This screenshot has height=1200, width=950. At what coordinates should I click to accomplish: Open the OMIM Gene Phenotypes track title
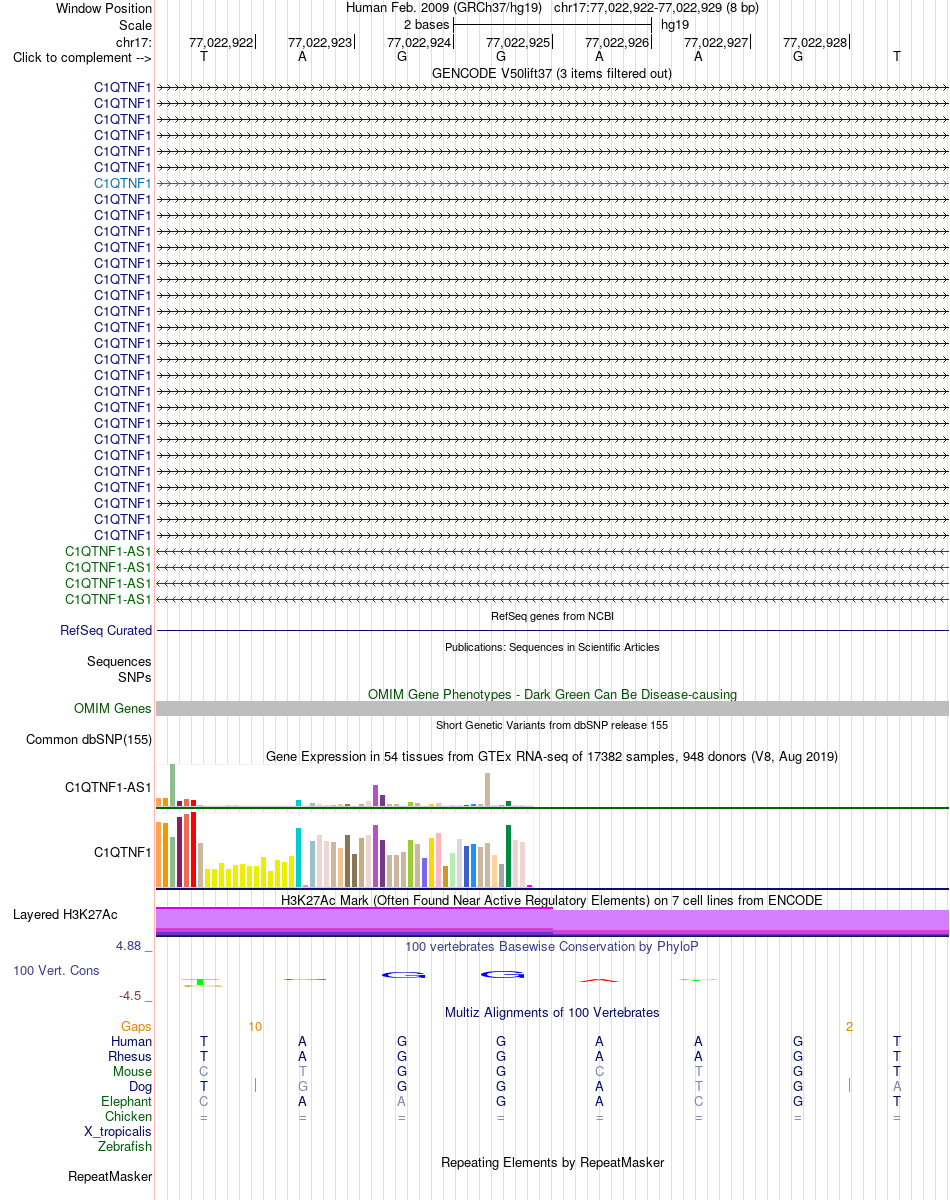[x=552, y=694]
